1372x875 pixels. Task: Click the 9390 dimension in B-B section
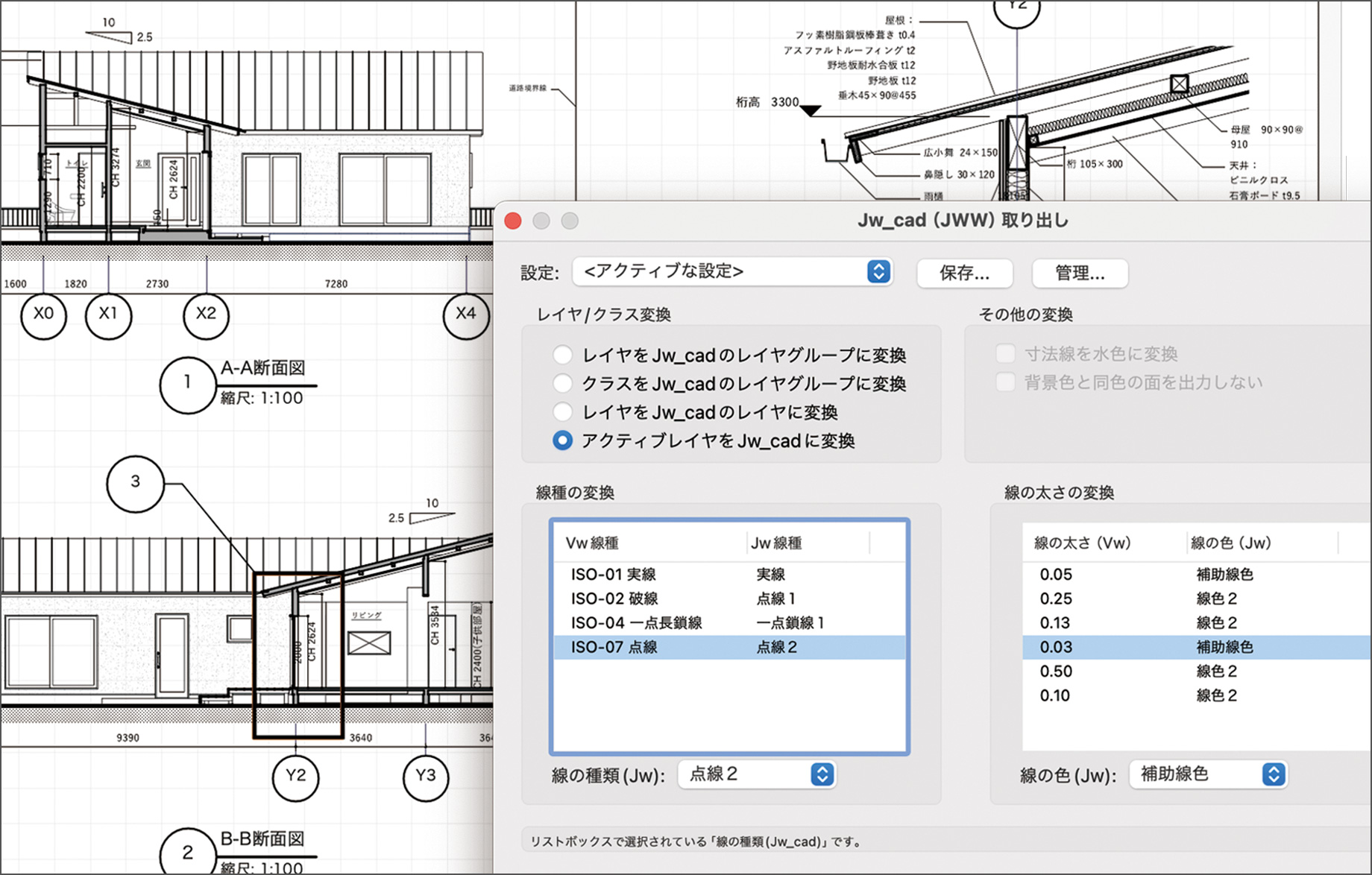point(128,738)
